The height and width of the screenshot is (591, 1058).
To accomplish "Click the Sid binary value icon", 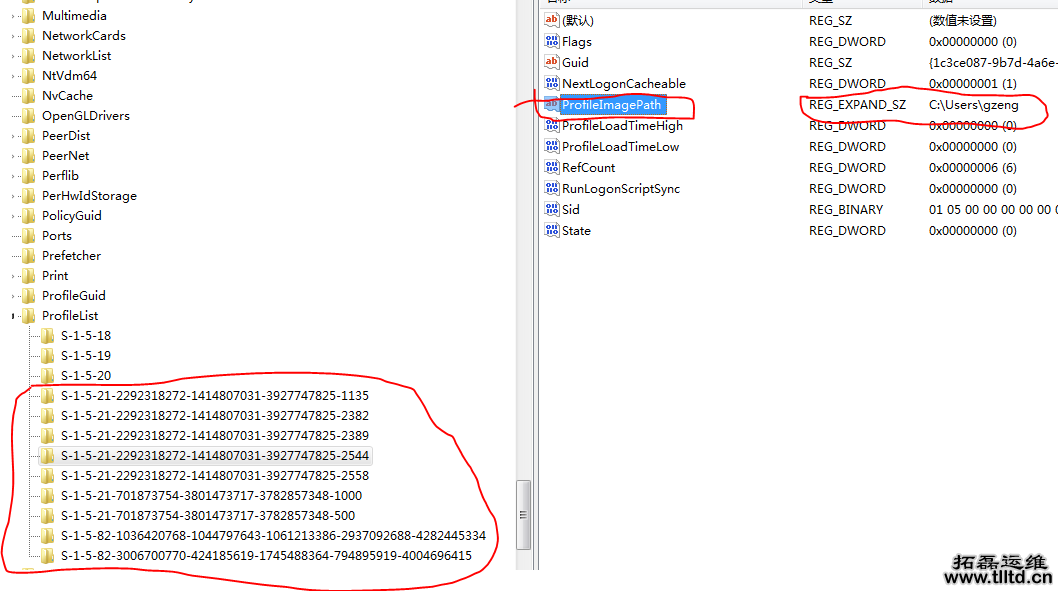I will pyautogui.click(x=552, y=210).
